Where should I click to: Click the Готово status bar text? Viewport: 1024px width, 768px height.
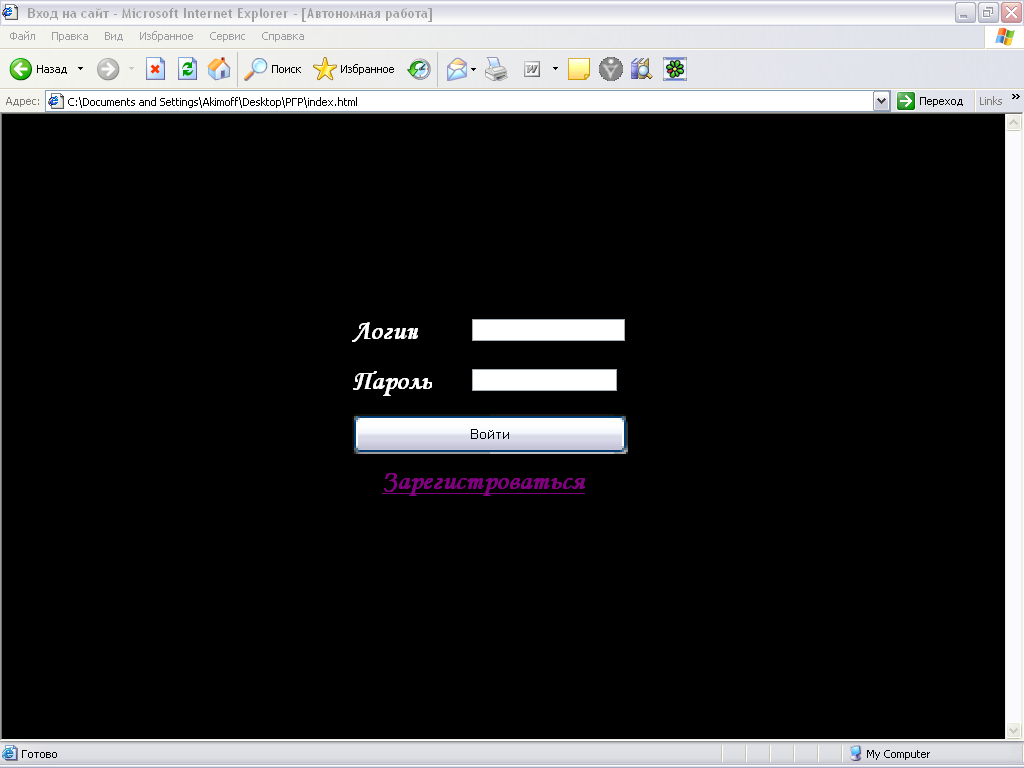(39, 754)
